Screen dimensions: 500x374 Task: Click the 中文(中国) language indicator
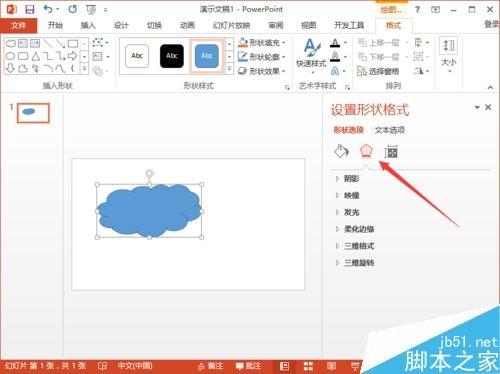coord(135,366)
